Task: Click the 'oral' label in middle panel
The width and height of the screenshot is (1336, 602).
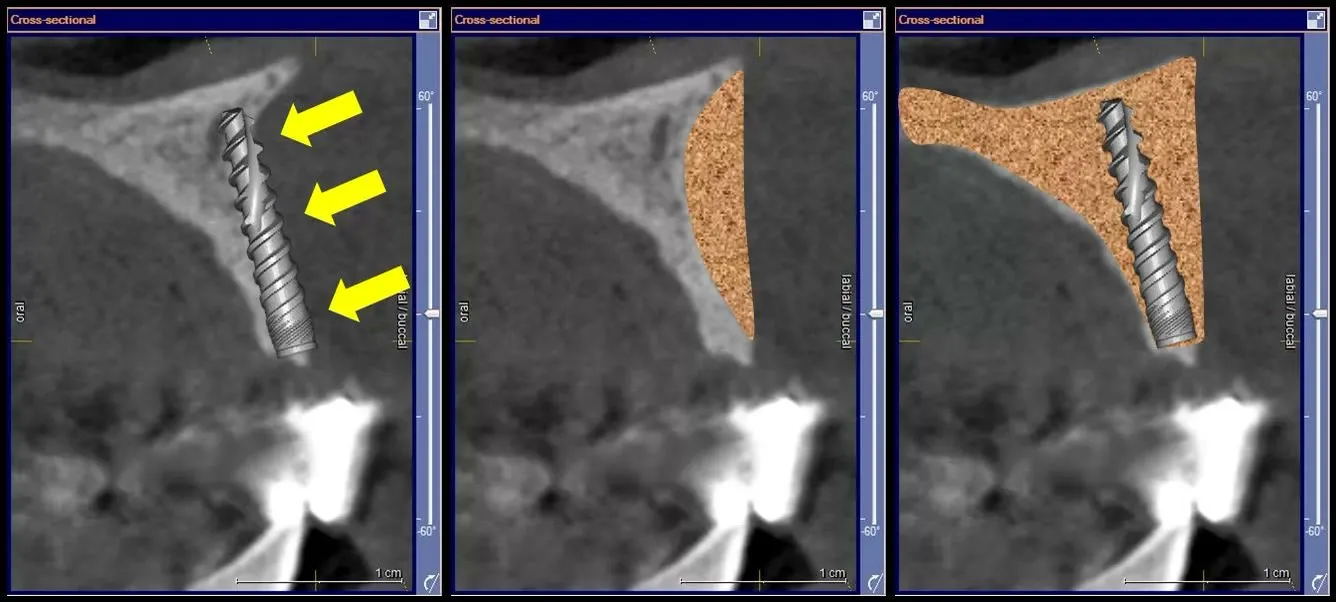Action: [x=463, y=313]
